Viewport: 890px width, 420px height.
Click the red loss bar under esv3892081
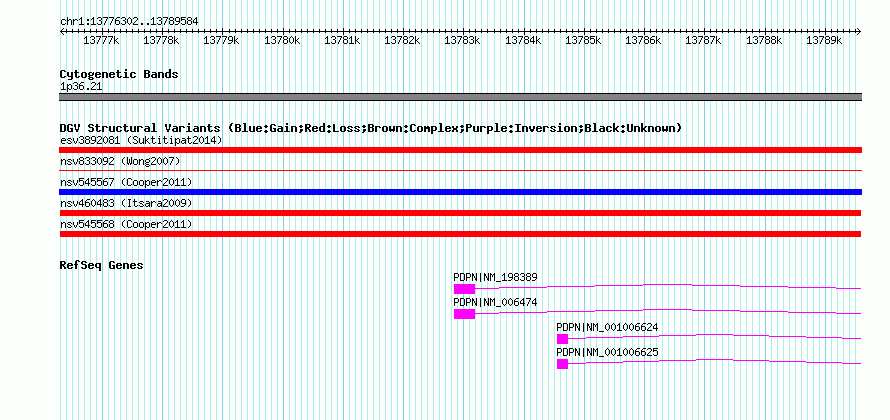tap(460, 150)
